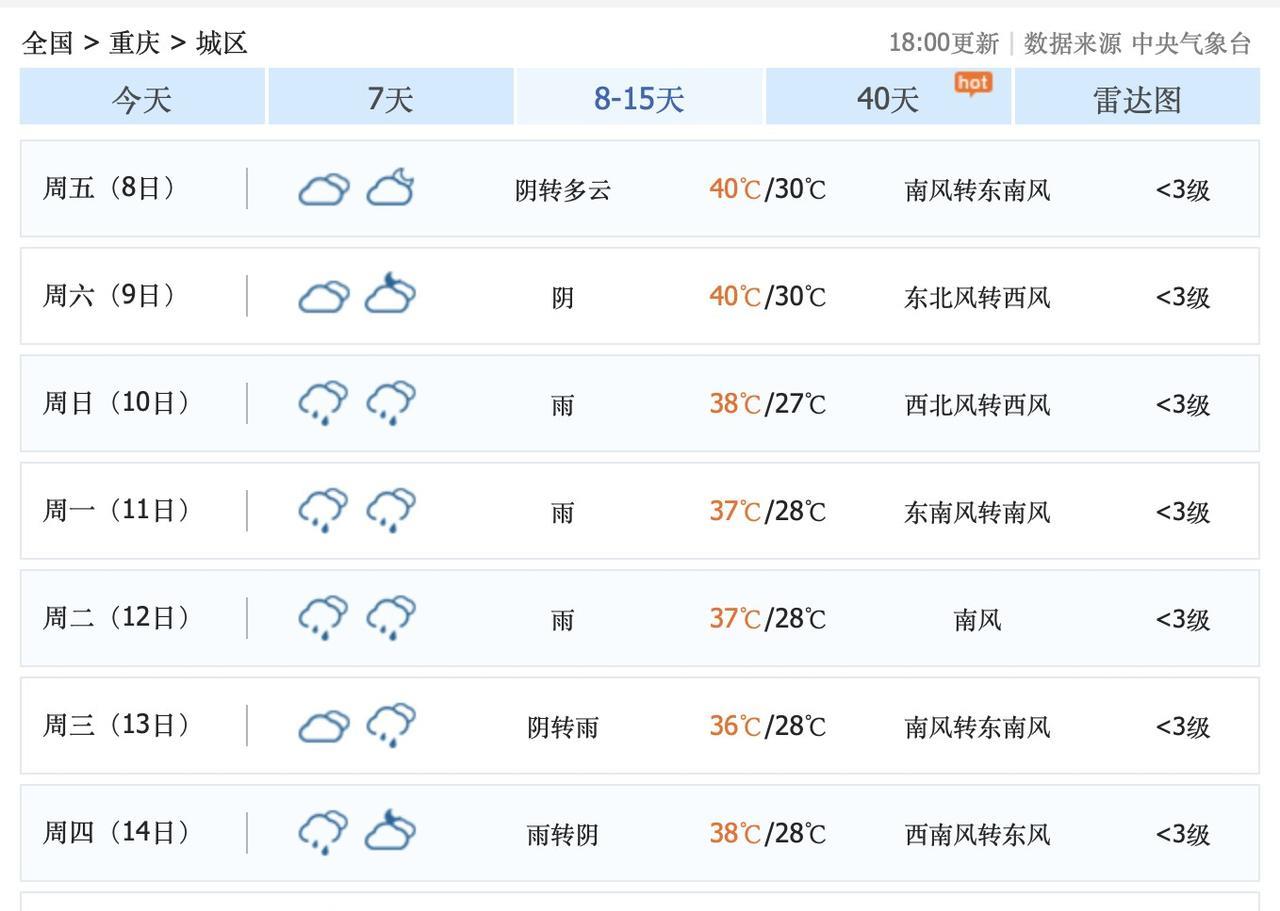1280x911 pixels.
Task: Go to 全国 in the breadcrumb
Action: (47, 43)
